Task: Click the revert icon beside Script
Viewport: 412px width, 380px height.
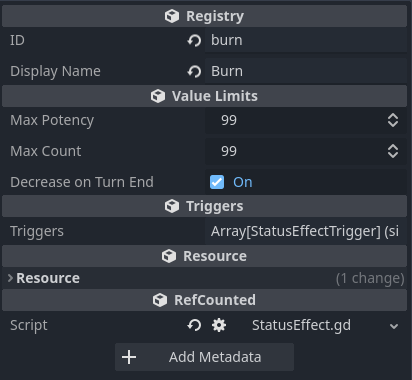Action: pos(194,325)
